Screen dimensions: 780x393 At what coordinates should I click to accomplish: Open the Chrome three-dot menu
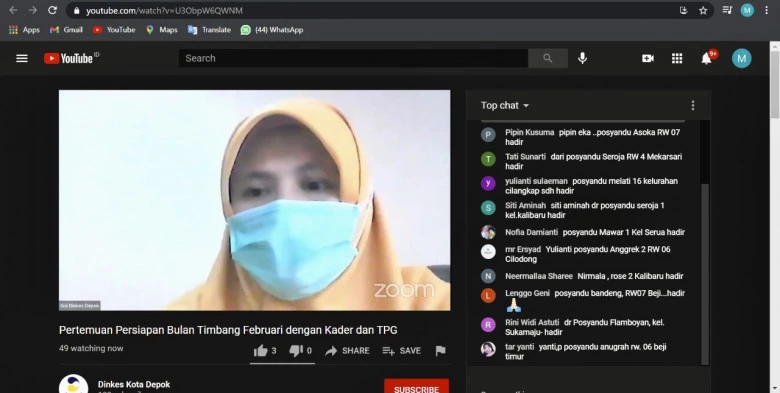coord(767,10)
